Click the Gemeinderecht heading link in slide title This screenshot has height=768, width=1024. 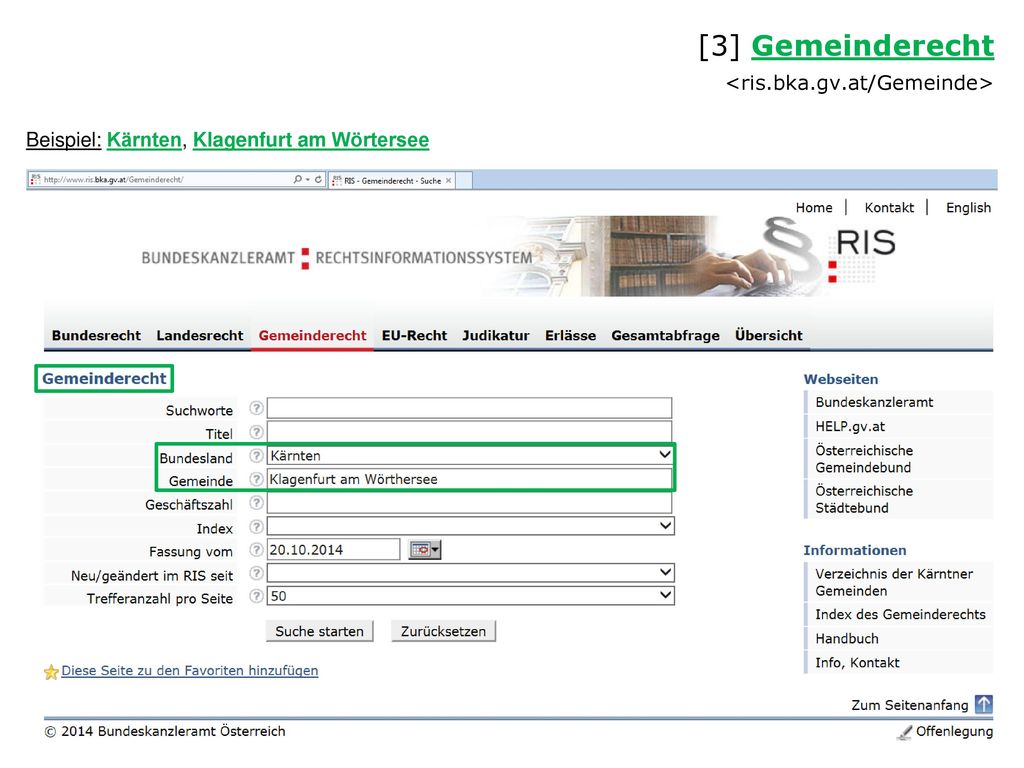872,46
